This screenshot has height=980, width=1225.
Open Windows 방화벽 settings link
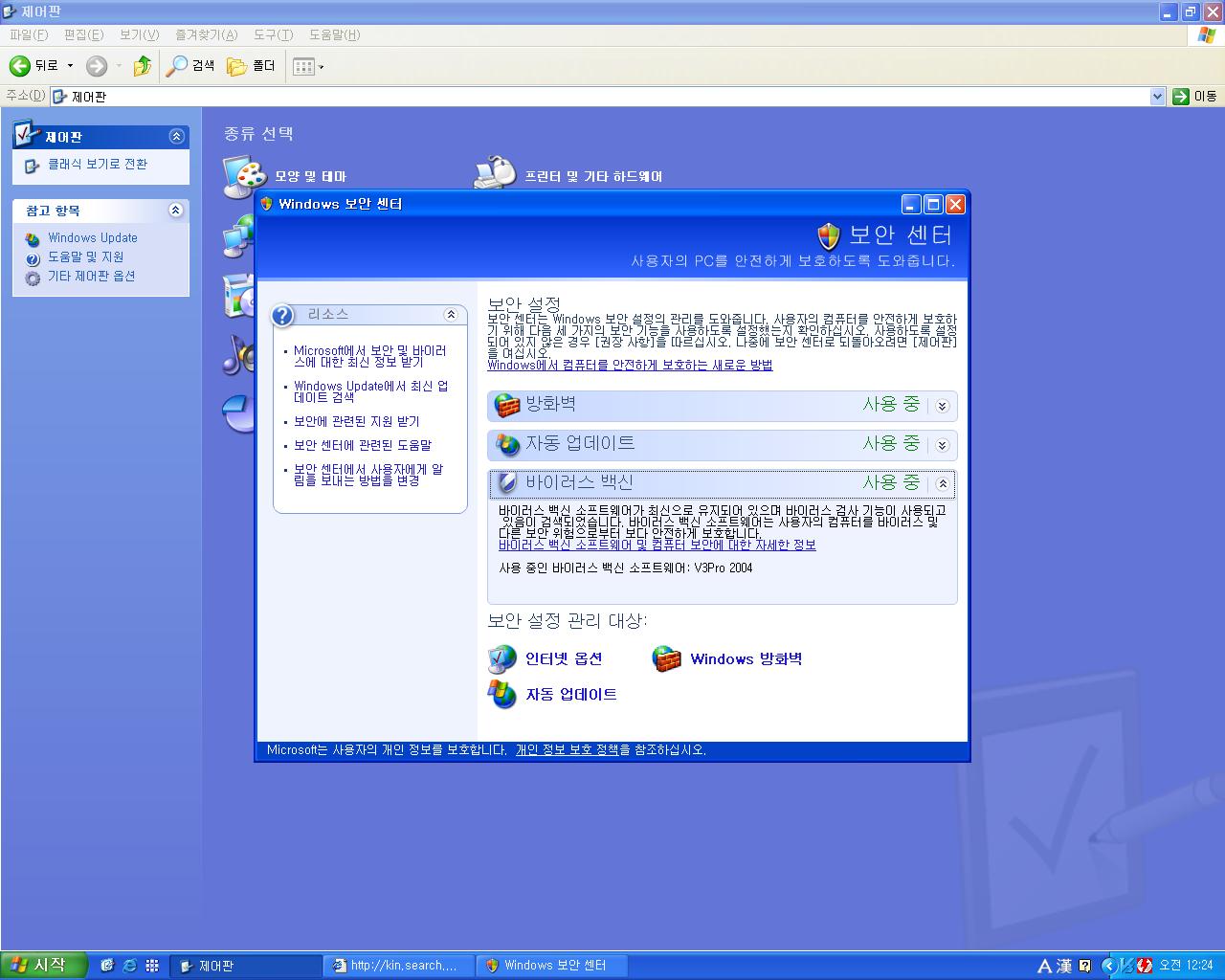point(746,658)
